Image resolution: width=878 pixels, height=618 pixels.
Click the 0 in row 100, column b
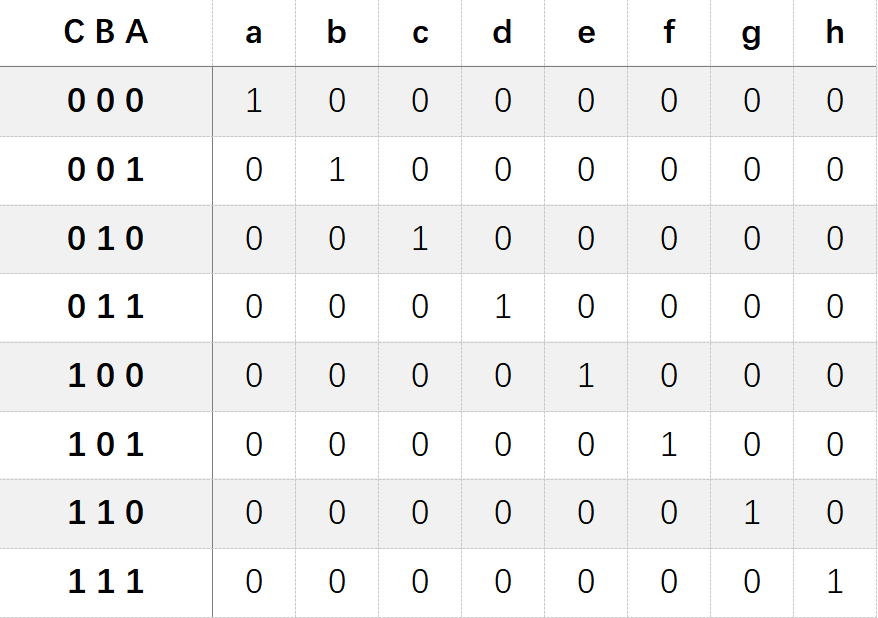tap(337, 376)
